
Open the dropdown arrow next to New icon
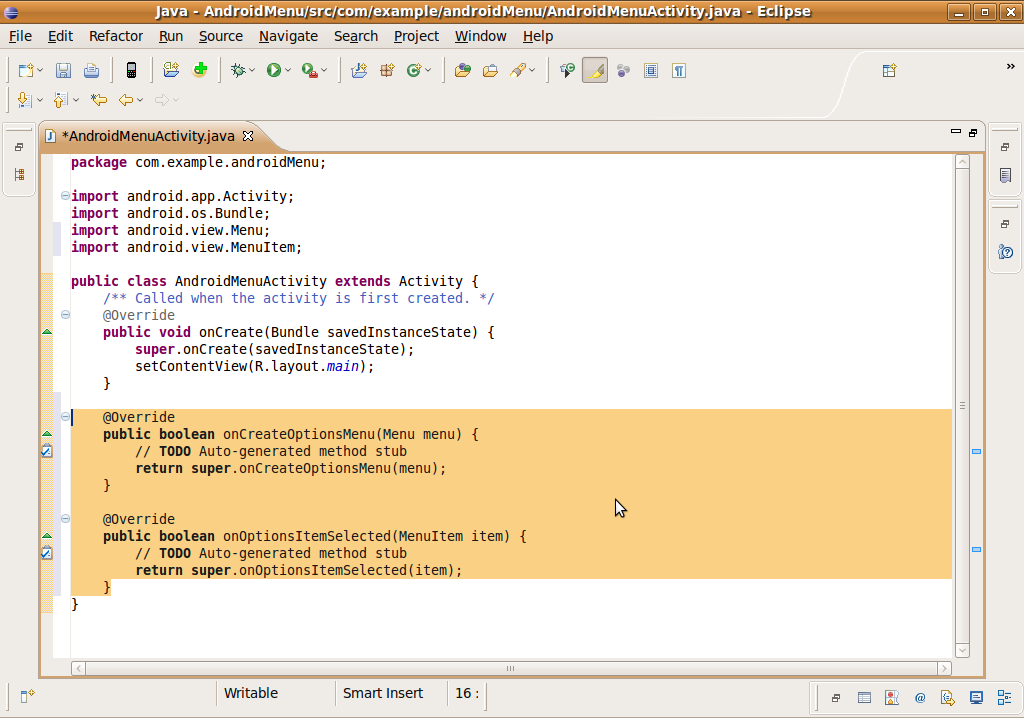pyautogui.click(x=40, y=71)
